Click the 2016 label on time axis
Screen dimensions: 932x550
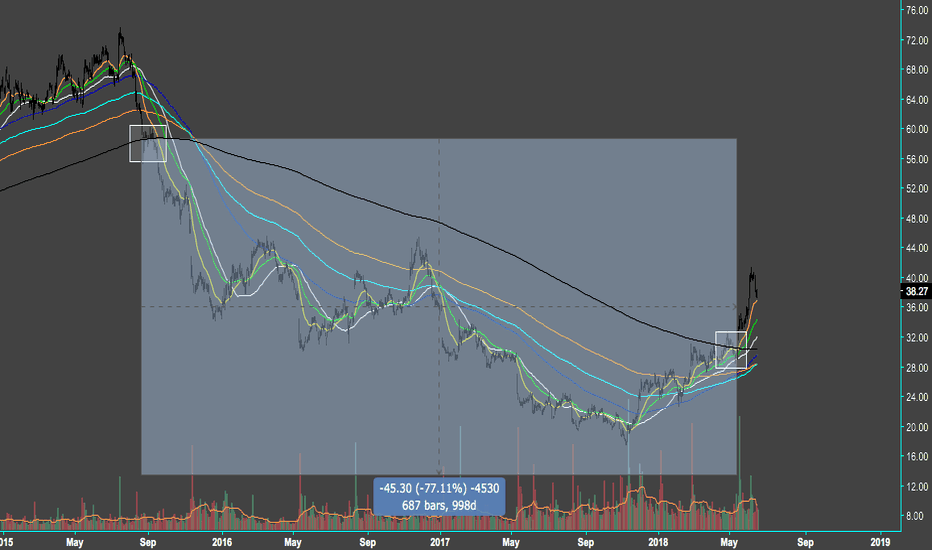pyautogui.click(x=222, y=542)
